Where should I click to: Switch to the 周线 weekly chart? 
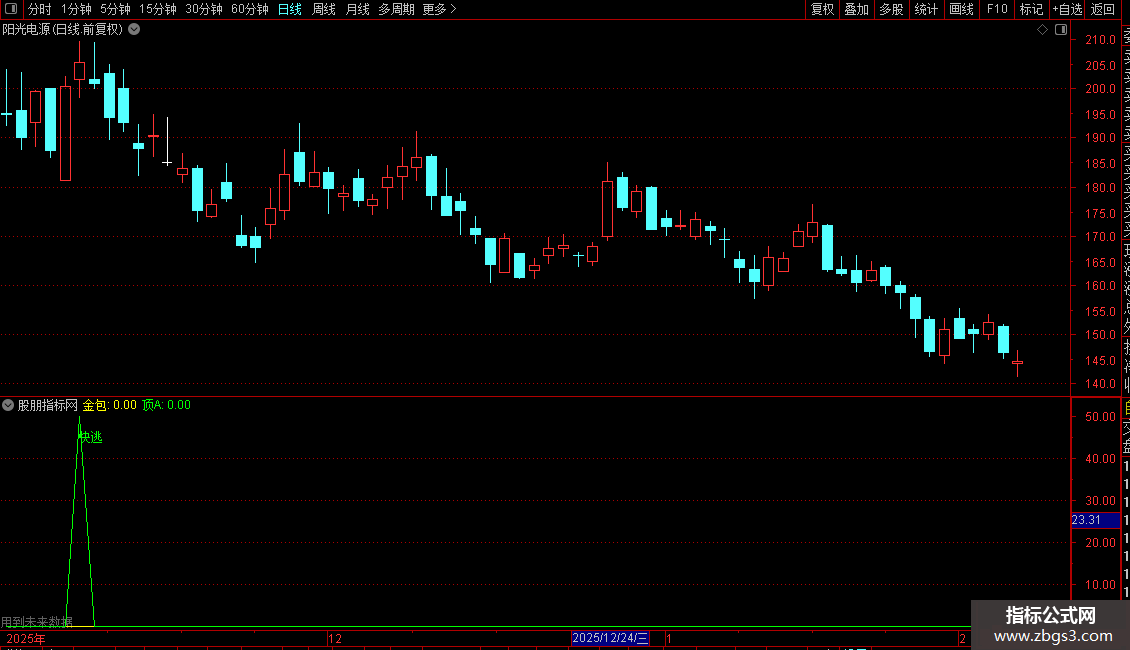click(324, 9)
